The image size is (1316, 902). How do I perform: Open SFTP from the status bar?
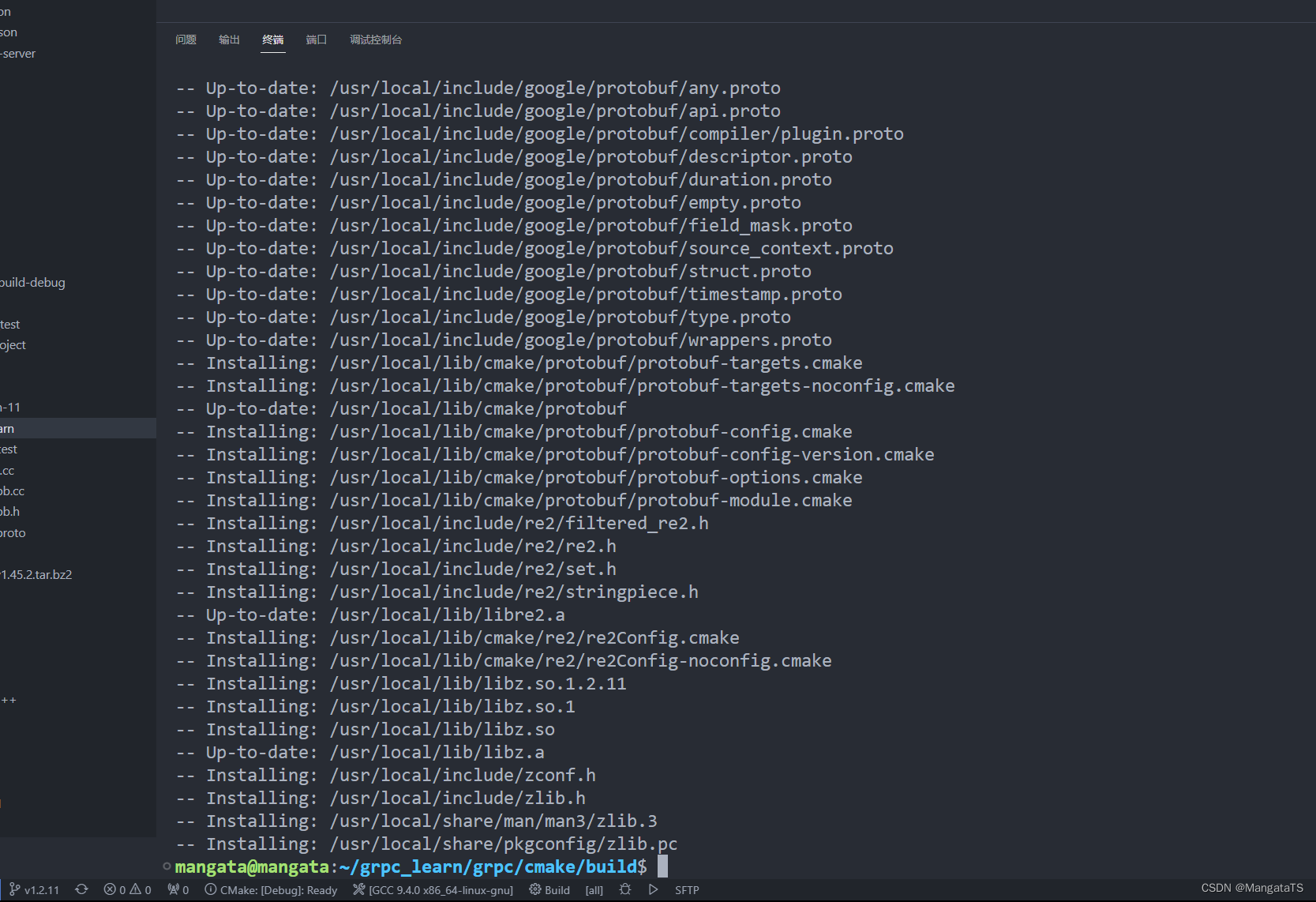click(687, 889)
